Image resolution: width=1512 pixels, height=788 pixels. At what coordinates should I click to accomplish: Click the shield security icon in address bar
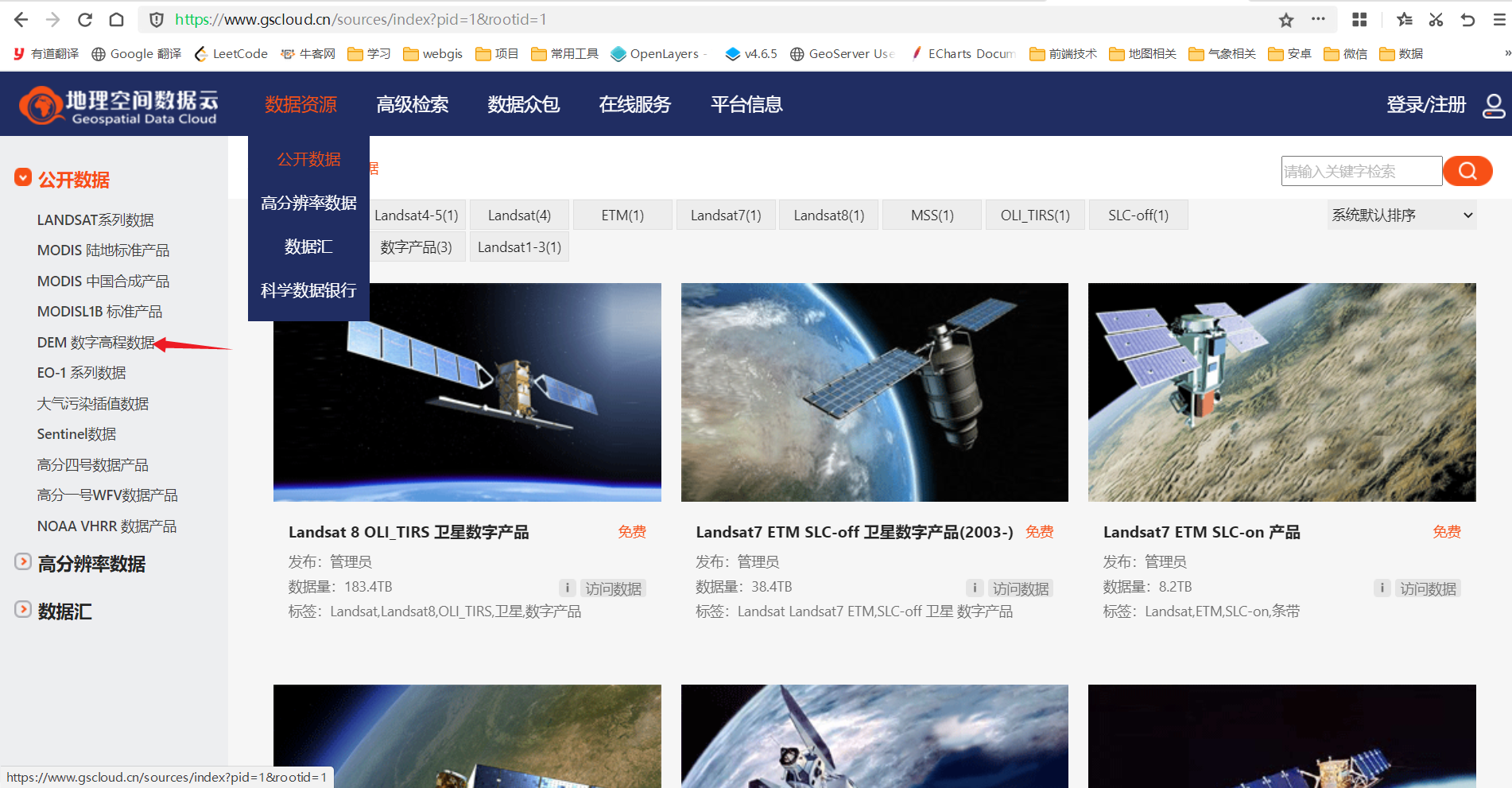(x=157, y=19)
